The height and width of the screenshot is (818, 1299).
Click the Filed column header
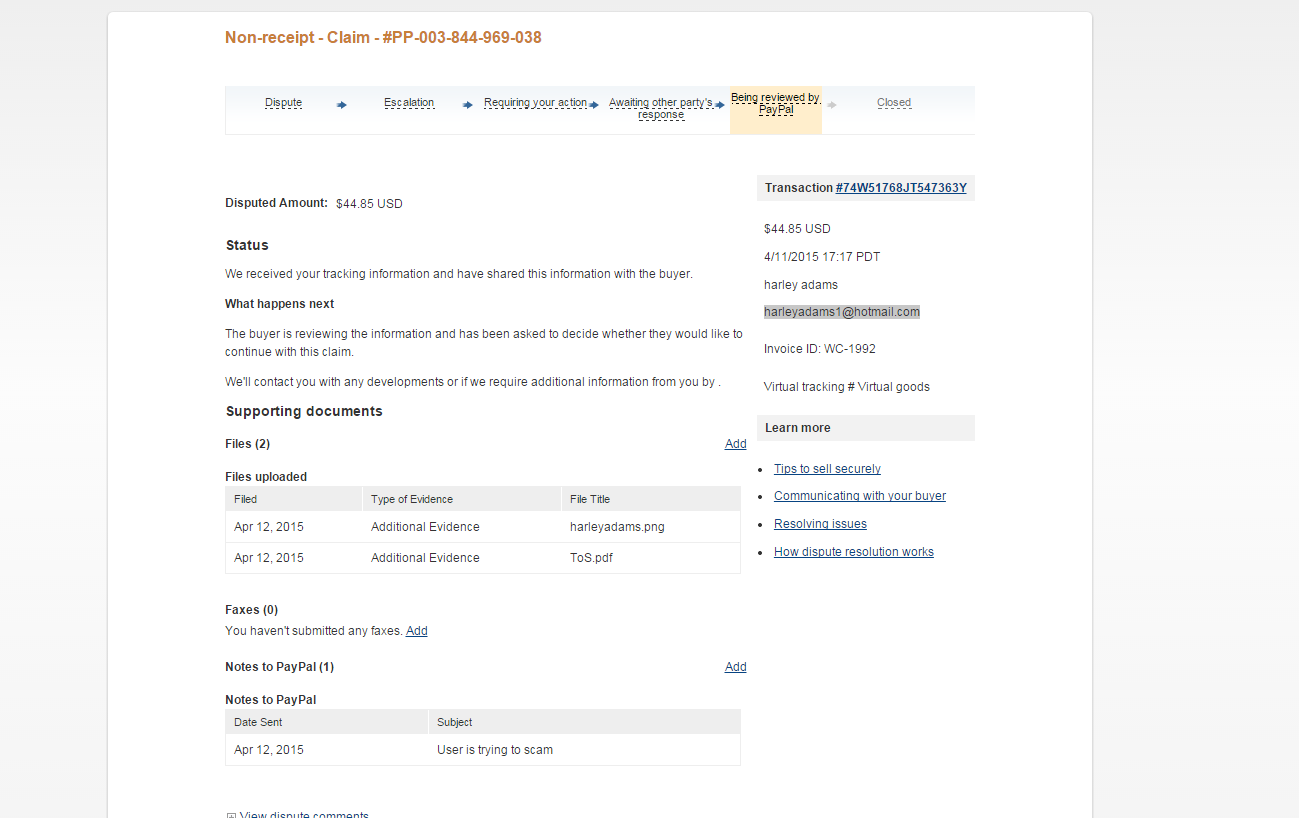point(294,499)
